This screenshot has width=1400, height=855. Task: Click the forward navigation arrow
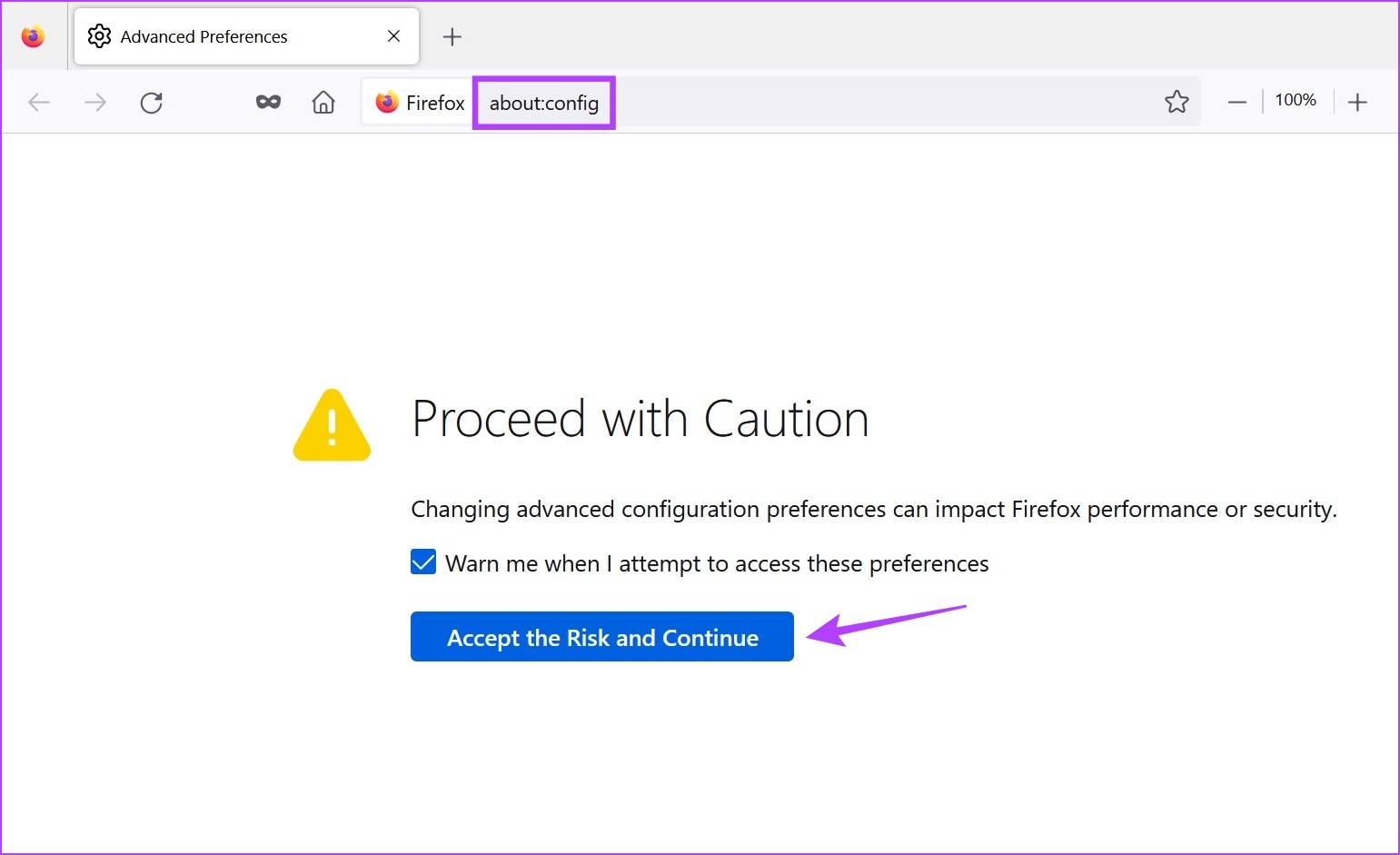tap(94, 102)
